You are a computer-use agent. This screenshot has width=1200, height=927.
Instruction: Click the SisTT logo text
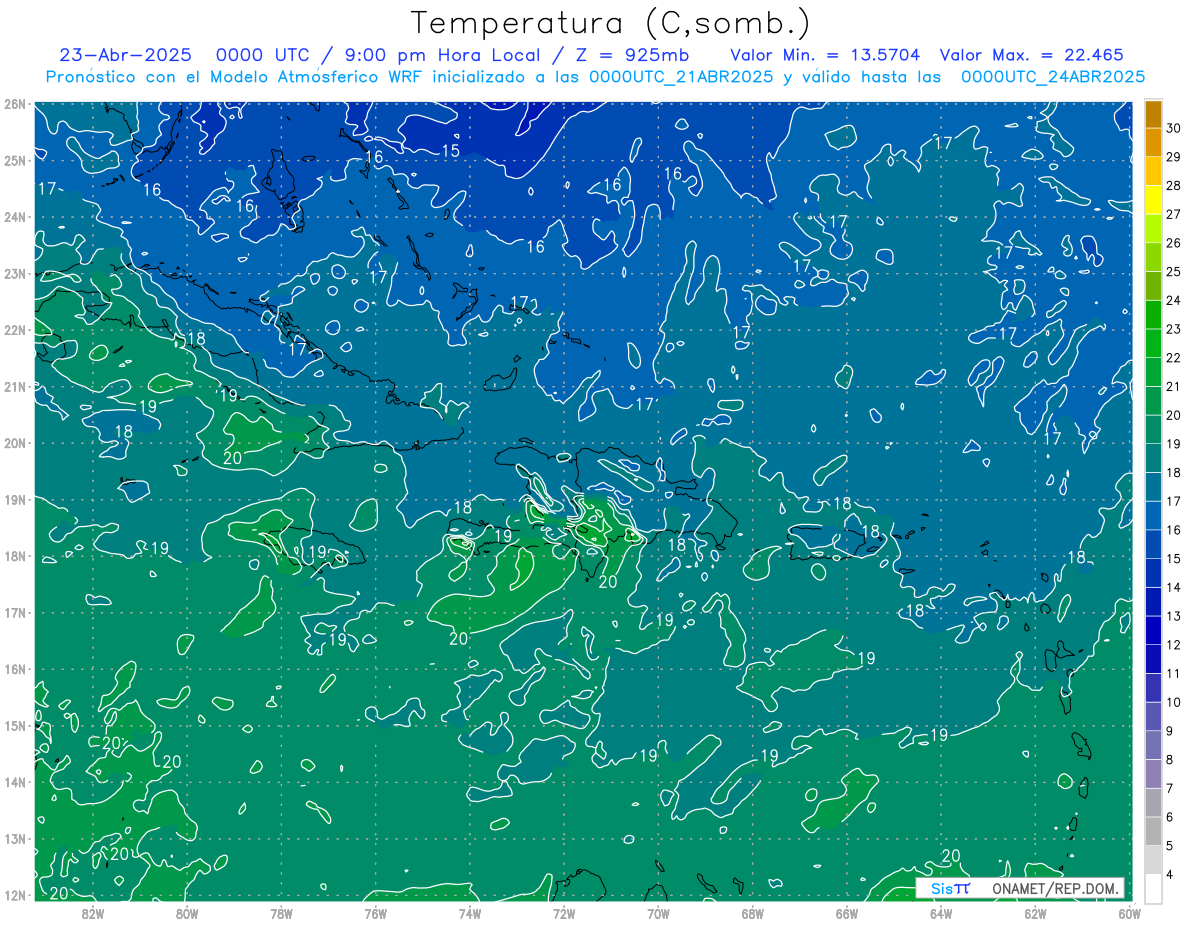click(x=950, y=888)
